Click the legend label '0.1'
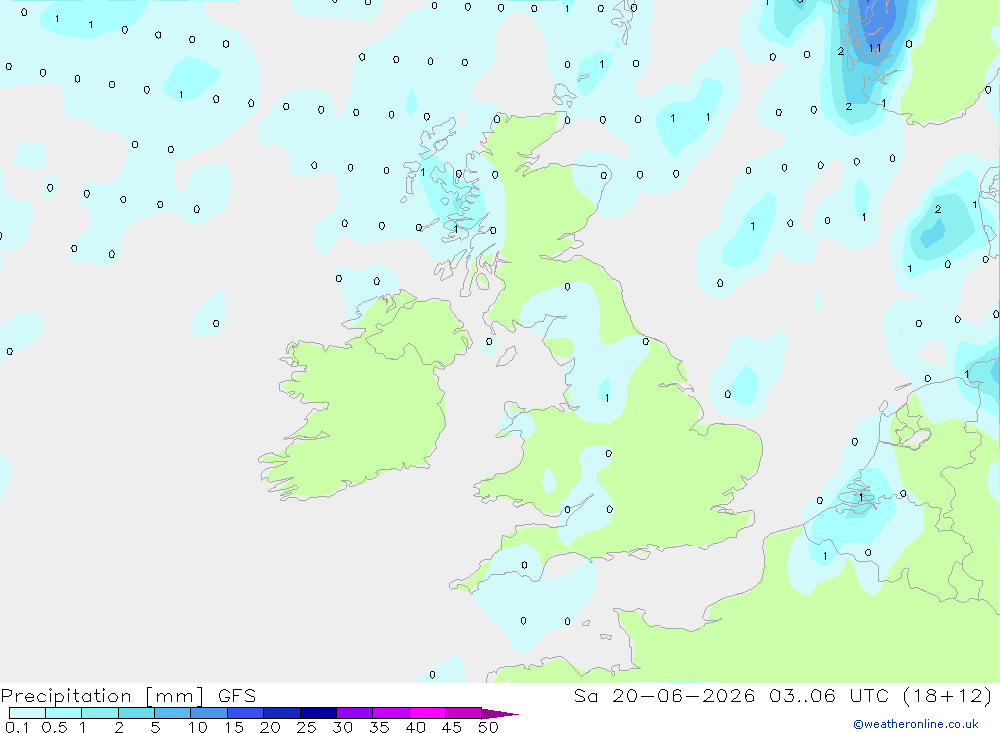This screenshot has width=1000, height=733. [17, 727]
